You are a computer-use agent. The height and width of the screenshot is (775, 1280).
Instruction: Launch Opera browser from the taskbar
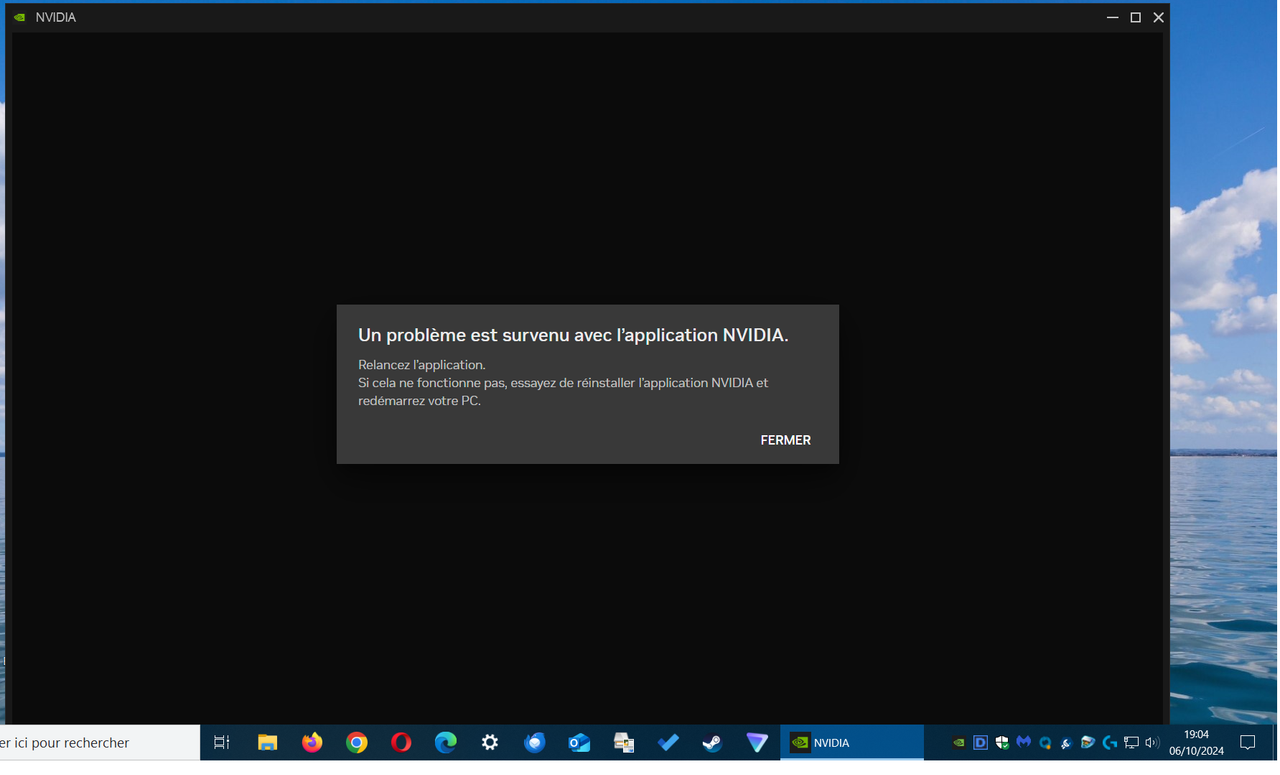click(401, 742)
